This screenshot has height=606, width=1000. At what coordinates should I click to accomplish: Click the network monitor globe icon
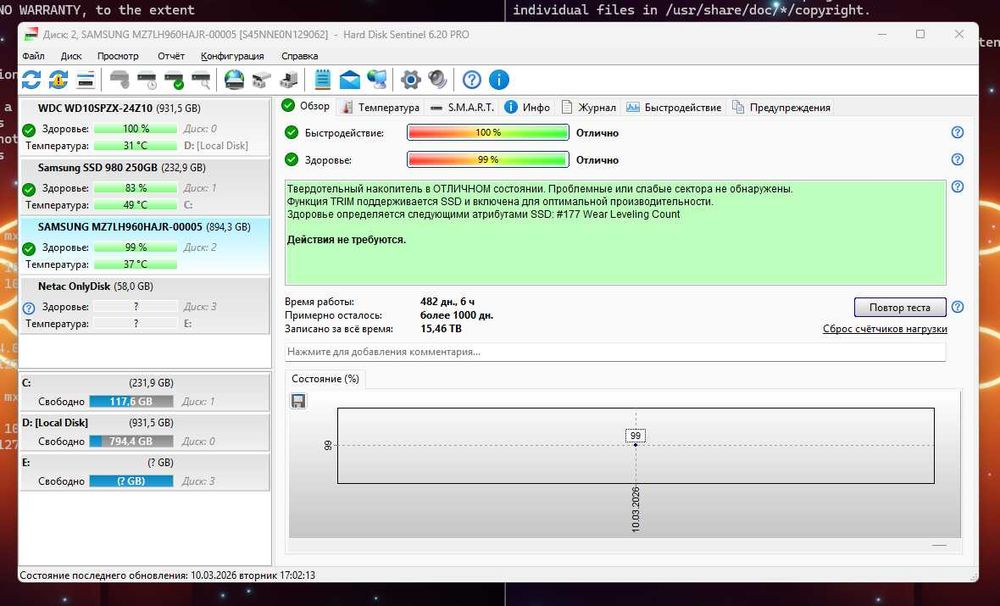pyautogui.click(x=377, y=80)
